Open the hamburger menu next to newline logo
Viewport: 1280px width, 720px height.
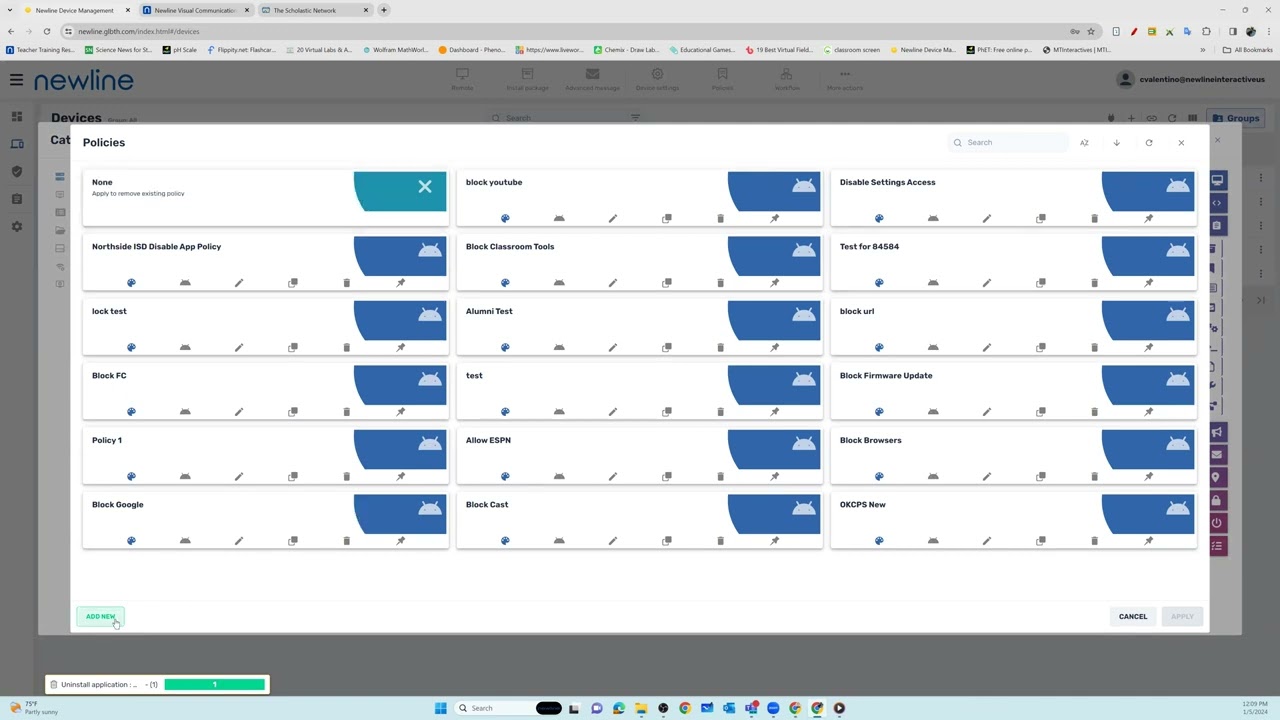(x=16, y=80)
